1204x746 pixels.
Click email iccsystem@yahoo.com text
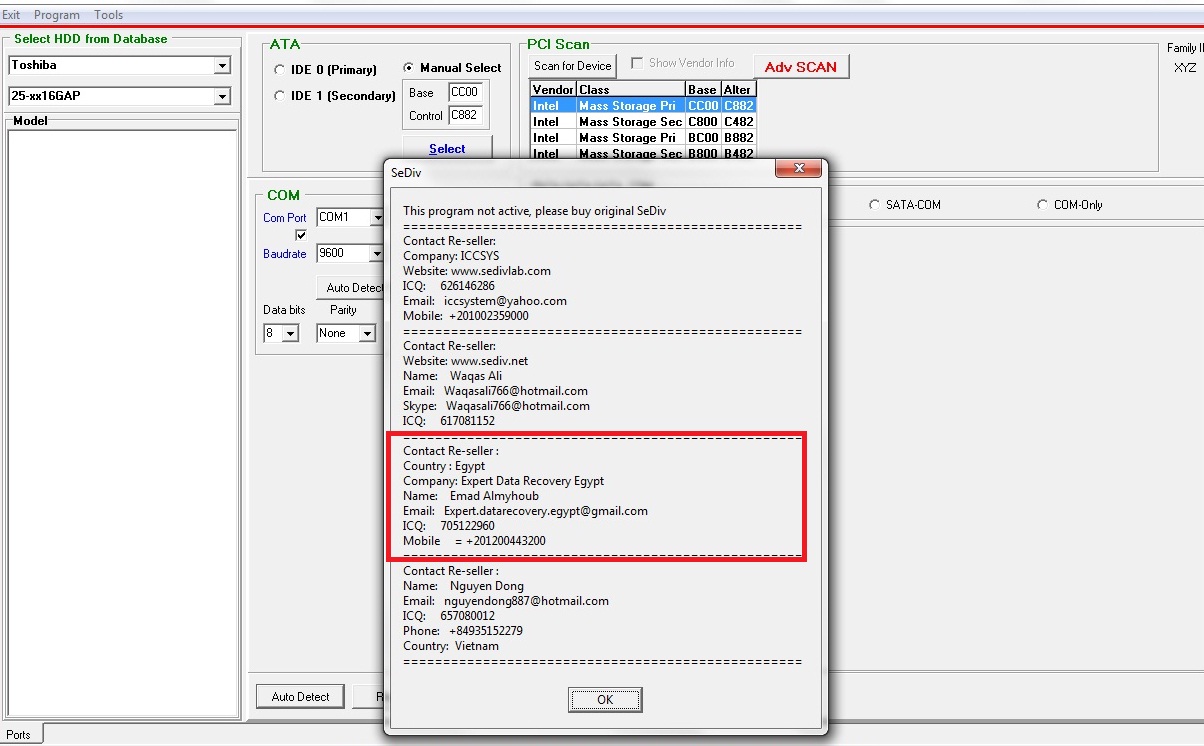tap(505, 301)
